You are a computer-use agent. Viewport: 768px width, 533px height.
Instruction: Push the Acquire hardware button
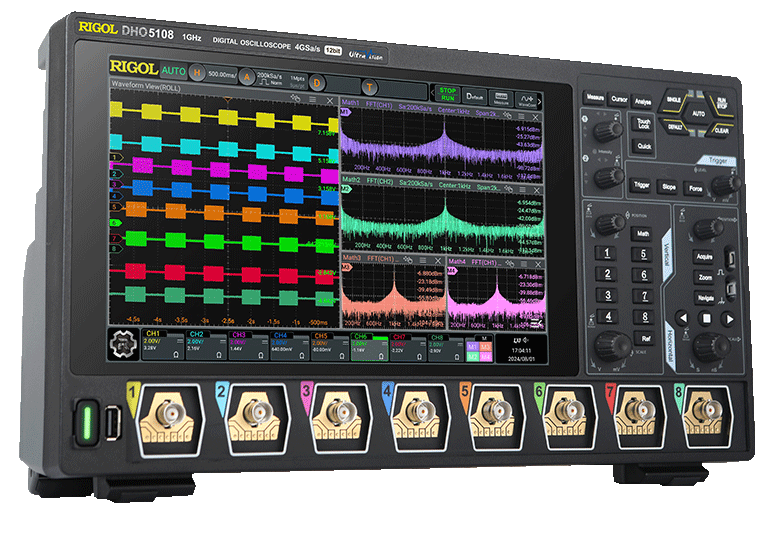coord(704,257)
